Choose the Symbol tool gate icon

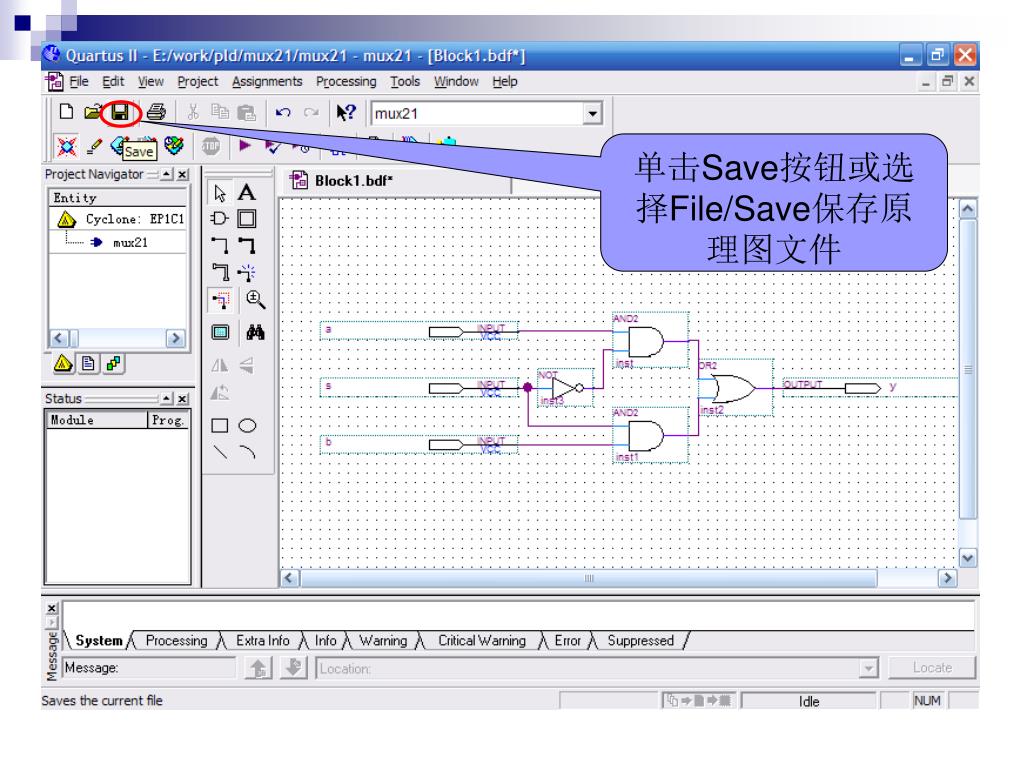[x=219, y=219]
